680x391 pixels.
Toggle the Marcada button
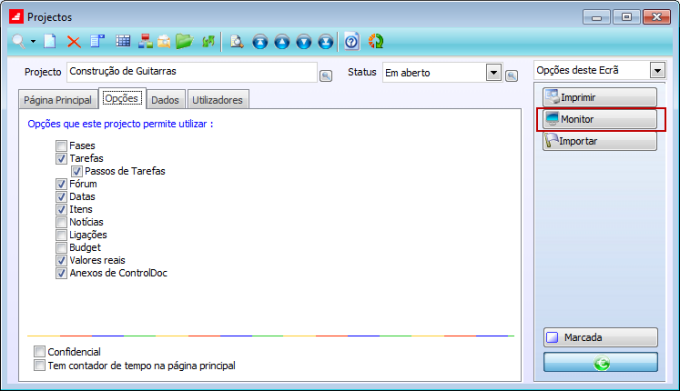(x=600, y=337)
